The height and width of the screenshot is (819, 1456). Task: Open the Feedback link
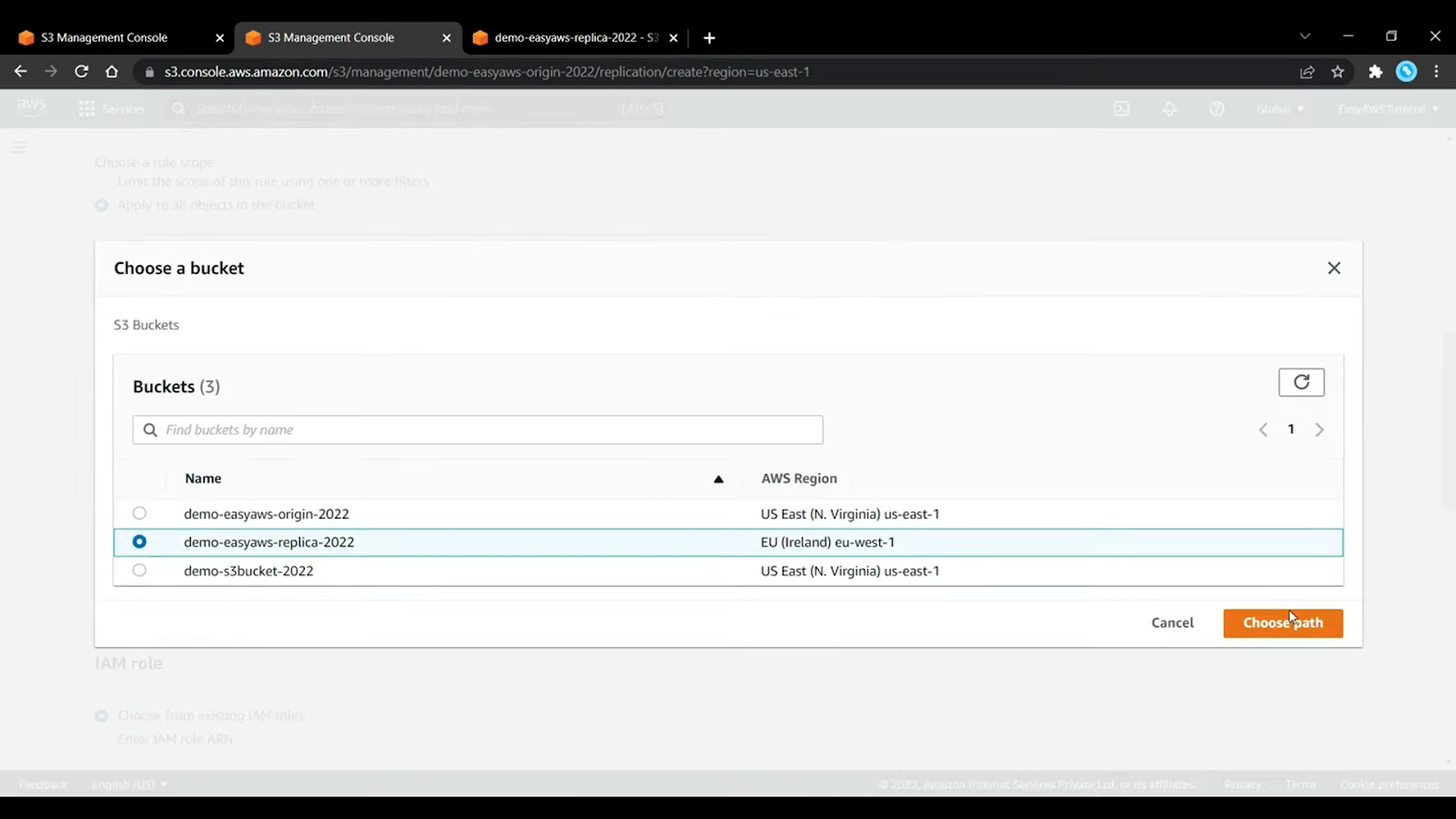[x=43, y=784]
